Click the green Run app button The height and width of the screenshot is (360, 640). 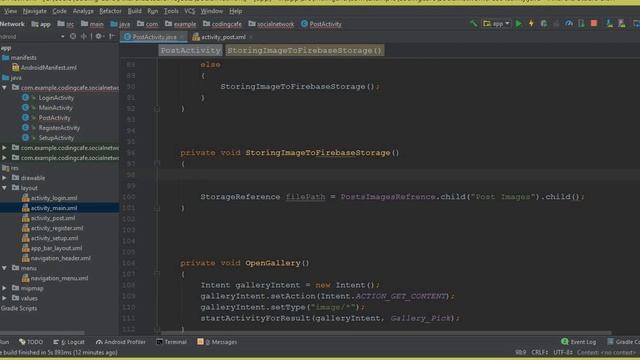518,24
